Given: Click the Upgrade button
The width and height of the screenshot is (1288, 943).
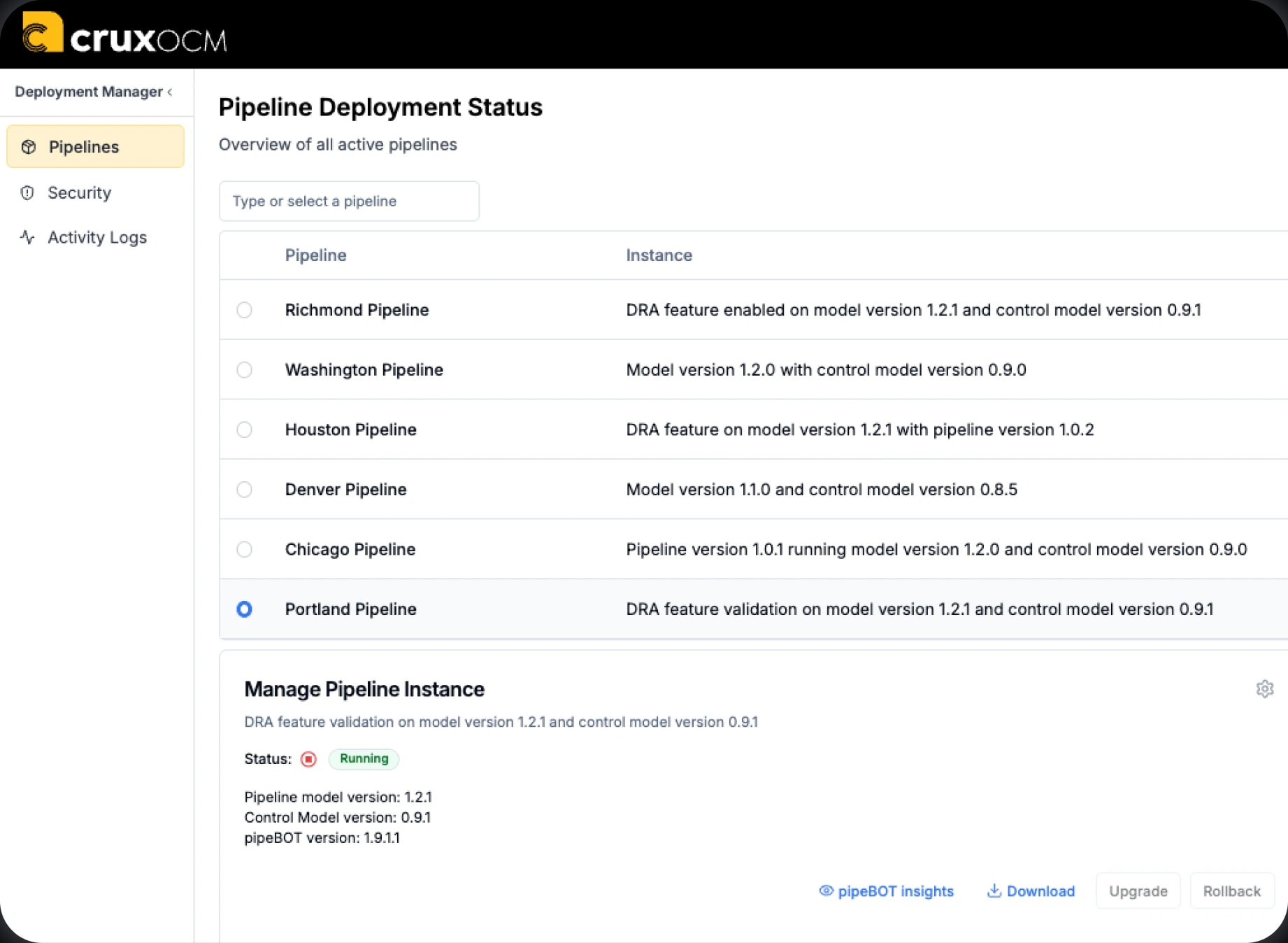Looking at the screenshot, I should click(x=1138, y=891).
